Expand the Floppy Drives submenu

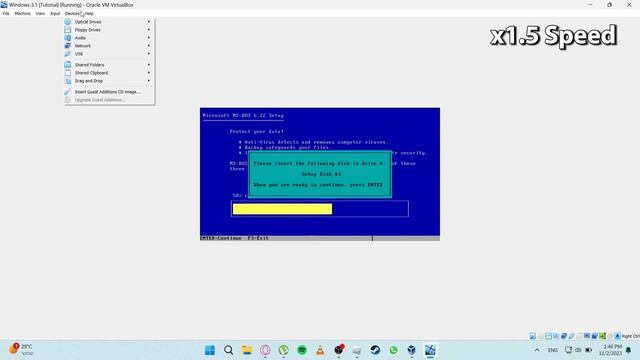click(x=109, y=30)
